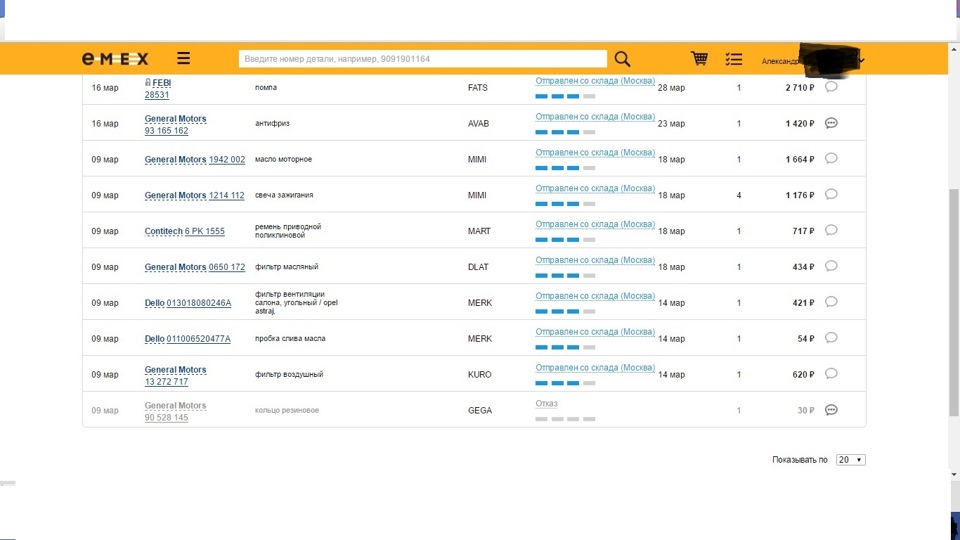960x540 pixels.
Task: Open comment bubble for антифриз row
Action: click(x=831, y=123)
